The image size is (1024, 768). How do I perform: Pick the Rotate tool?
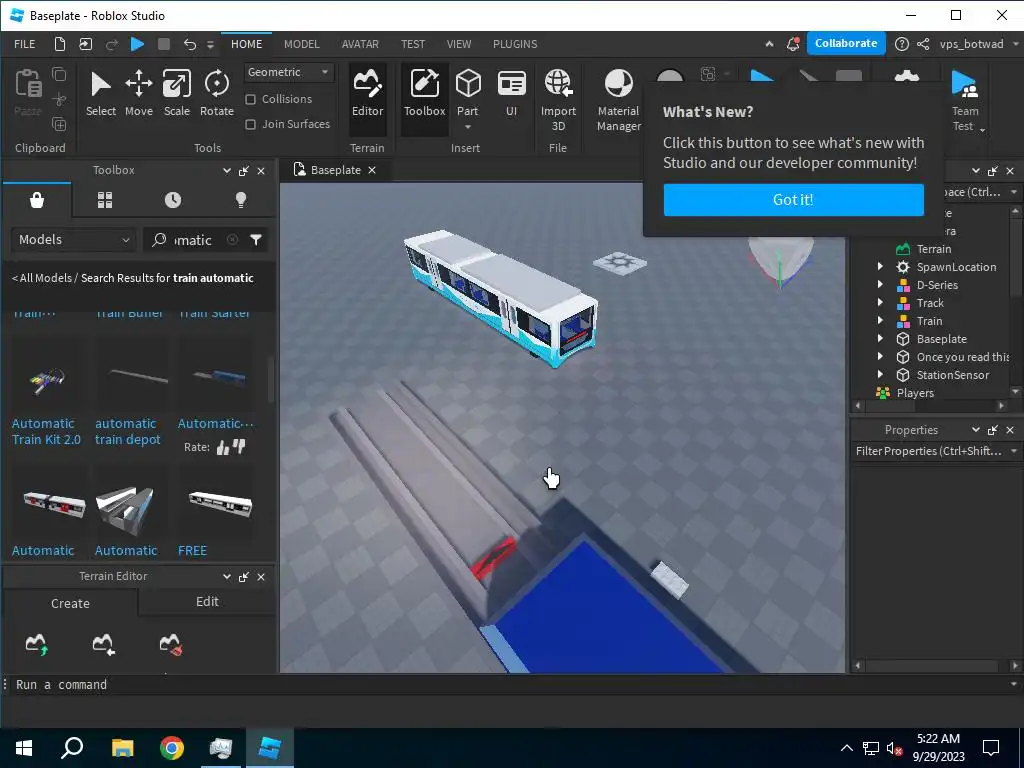coord(217,93)
